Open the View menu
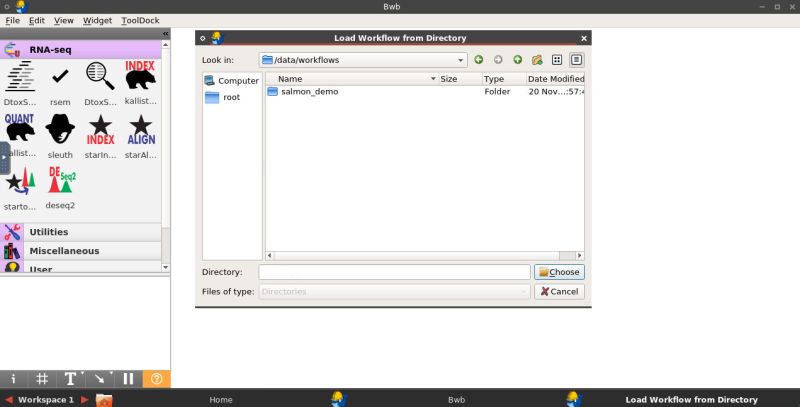The height and width of the screenshot is (407, 800). [x=64, y=20]
